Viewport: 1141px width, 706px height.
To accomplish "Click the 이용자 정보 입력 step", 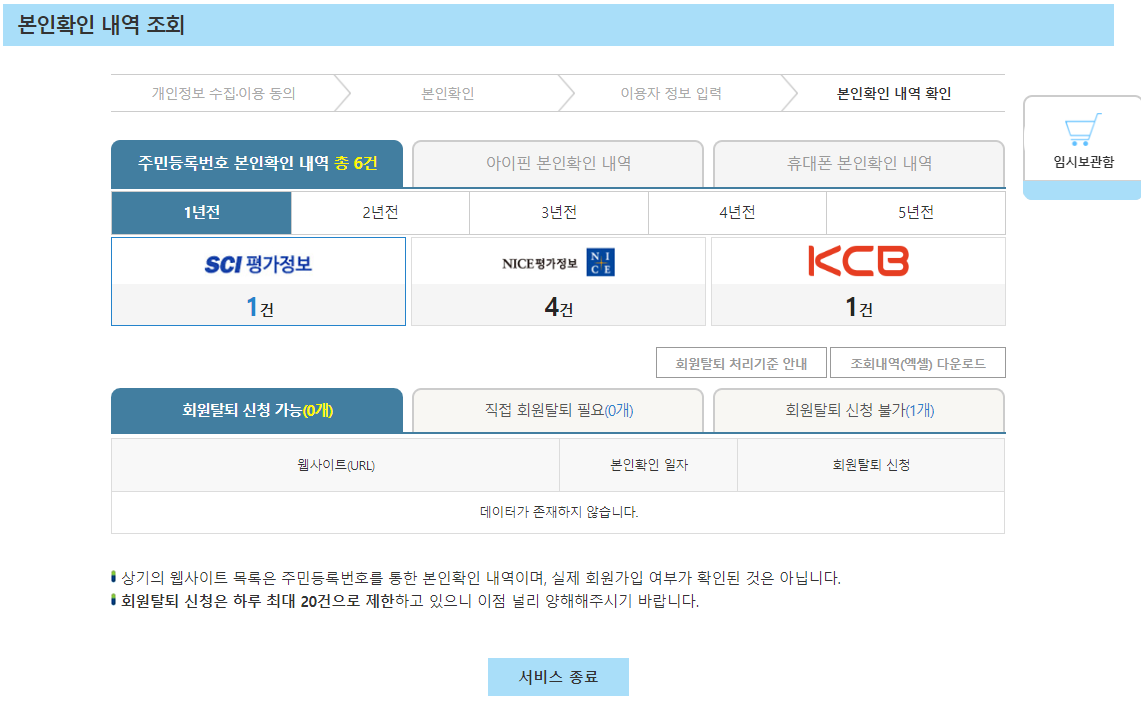I will [671, 93].
